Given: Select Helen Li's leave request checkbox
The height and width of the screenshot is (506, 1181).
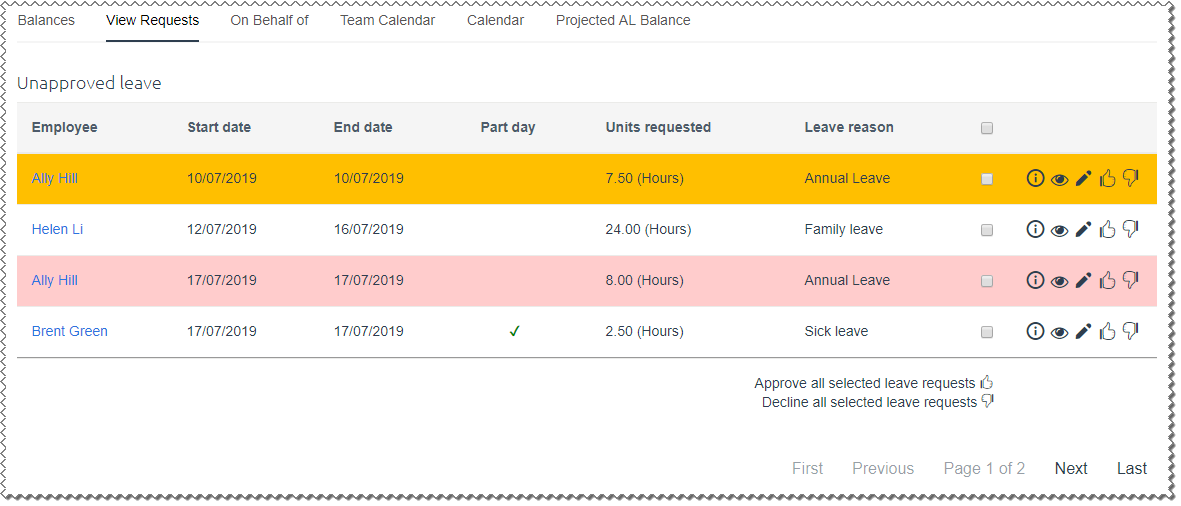Looking at the screenshot, I should tap(987, 230).
